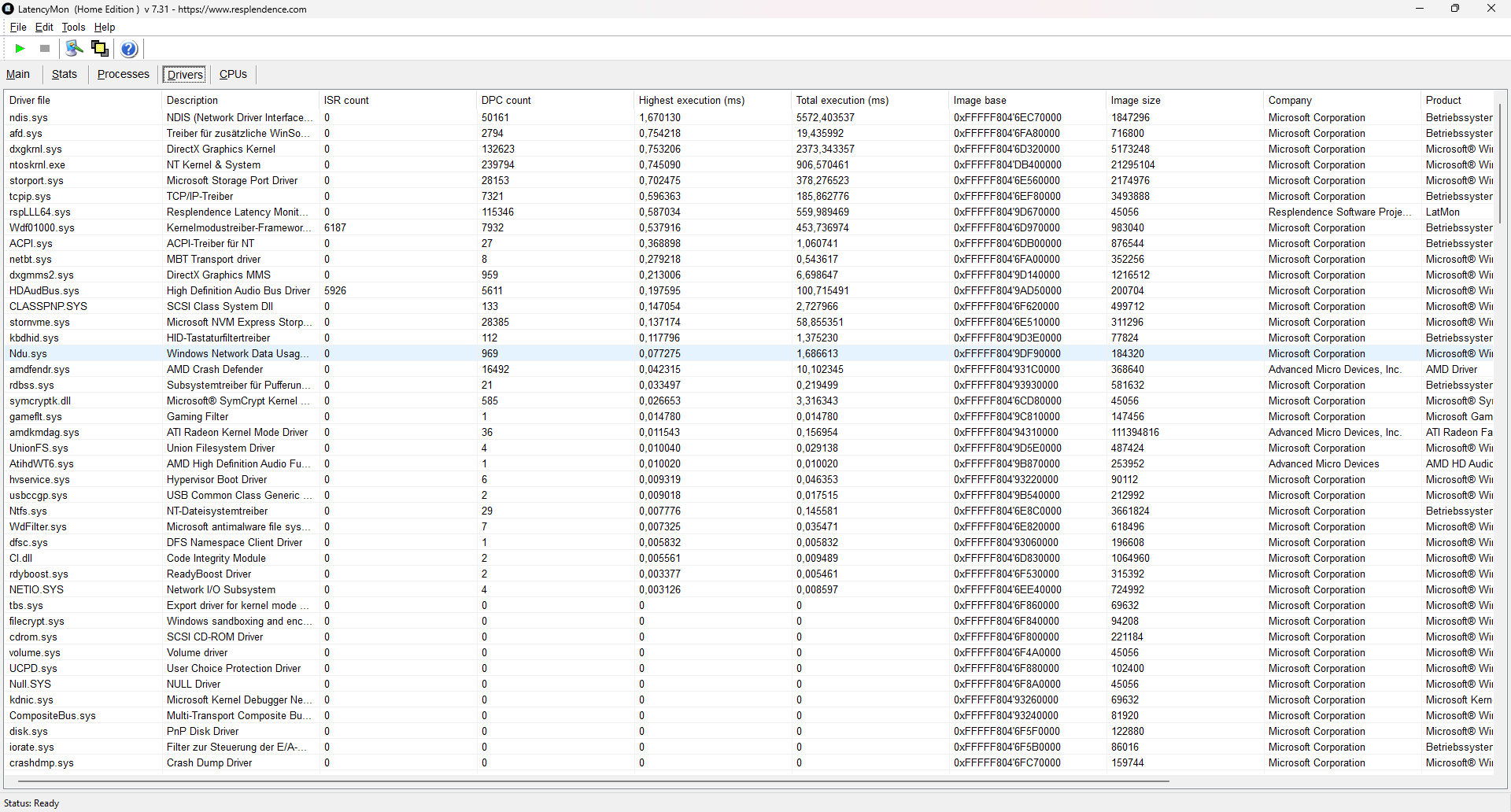Viewport: 1511px width, 812px height.
Task: Sort by the Image size column header
Action: tap(1185, 100)
